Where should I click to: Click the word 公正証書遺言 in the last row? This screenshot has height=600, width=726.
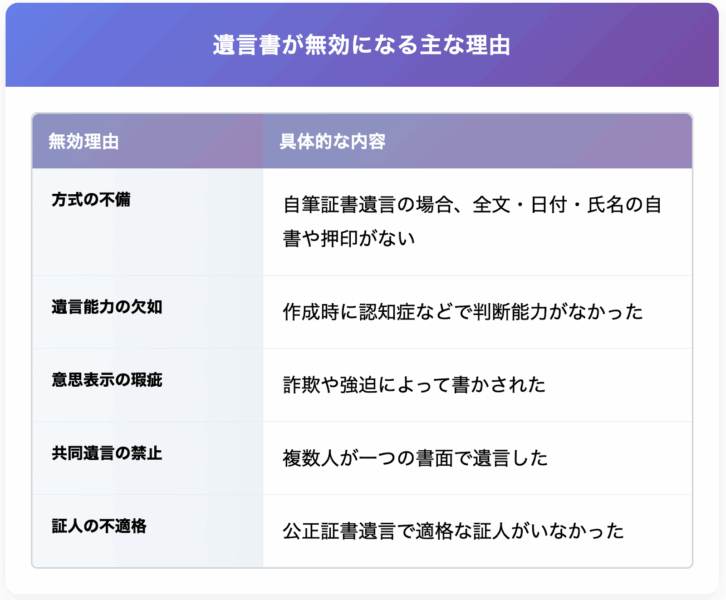(x=343, y=531)
